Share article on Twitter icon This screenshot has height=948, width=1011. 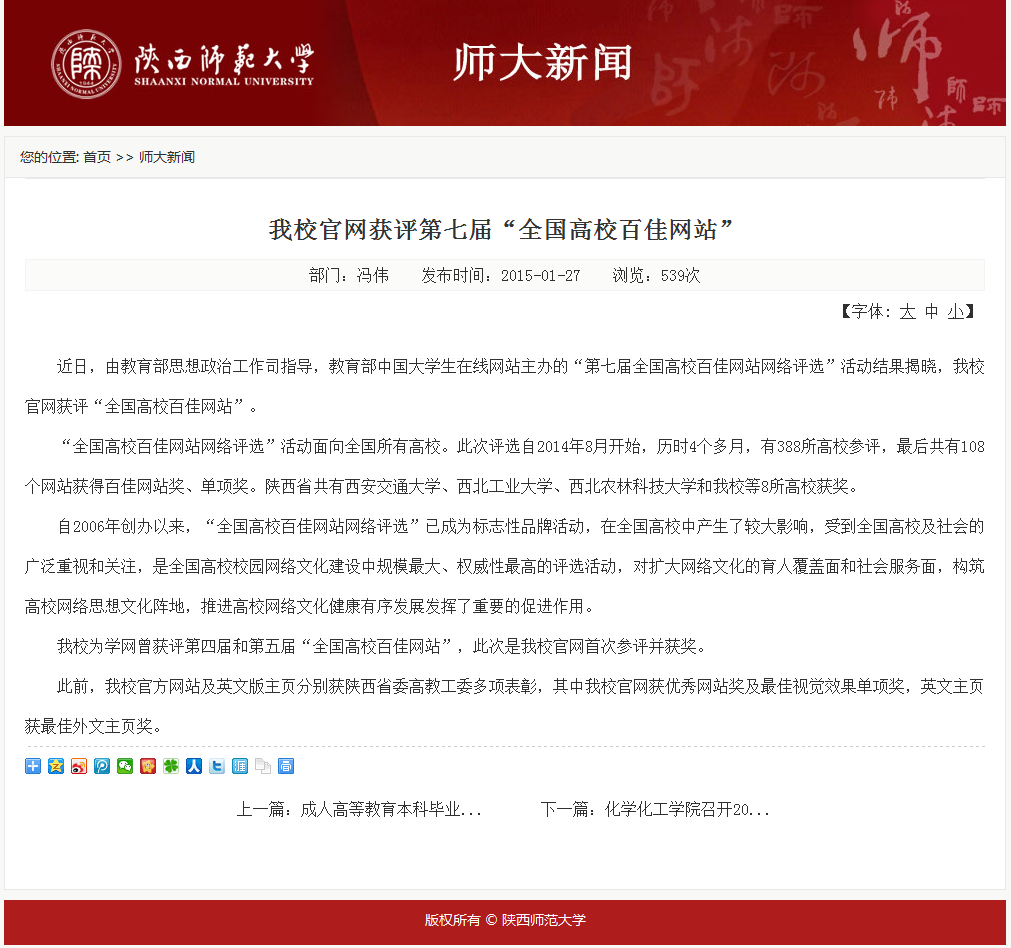(217, 766)
